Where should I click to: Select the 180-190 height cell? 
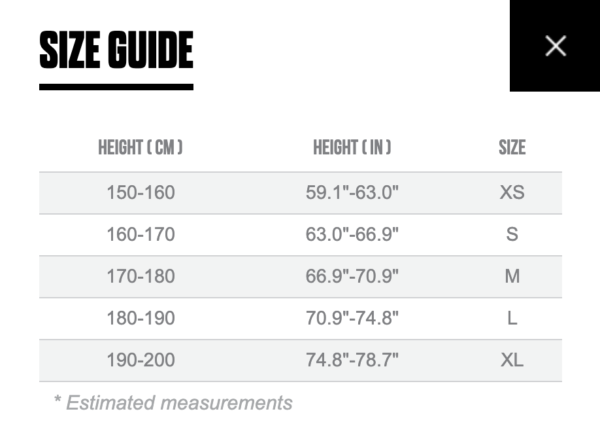(141, 318)
